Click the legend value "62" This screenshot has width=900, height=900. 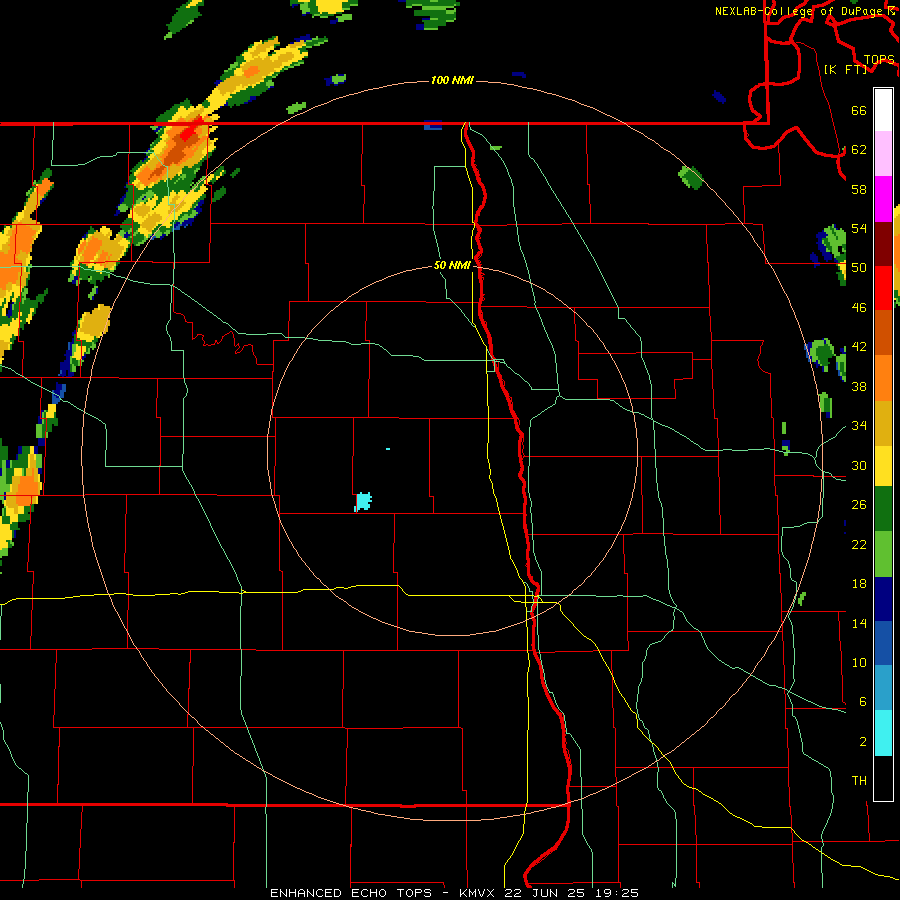pos(859,150)
